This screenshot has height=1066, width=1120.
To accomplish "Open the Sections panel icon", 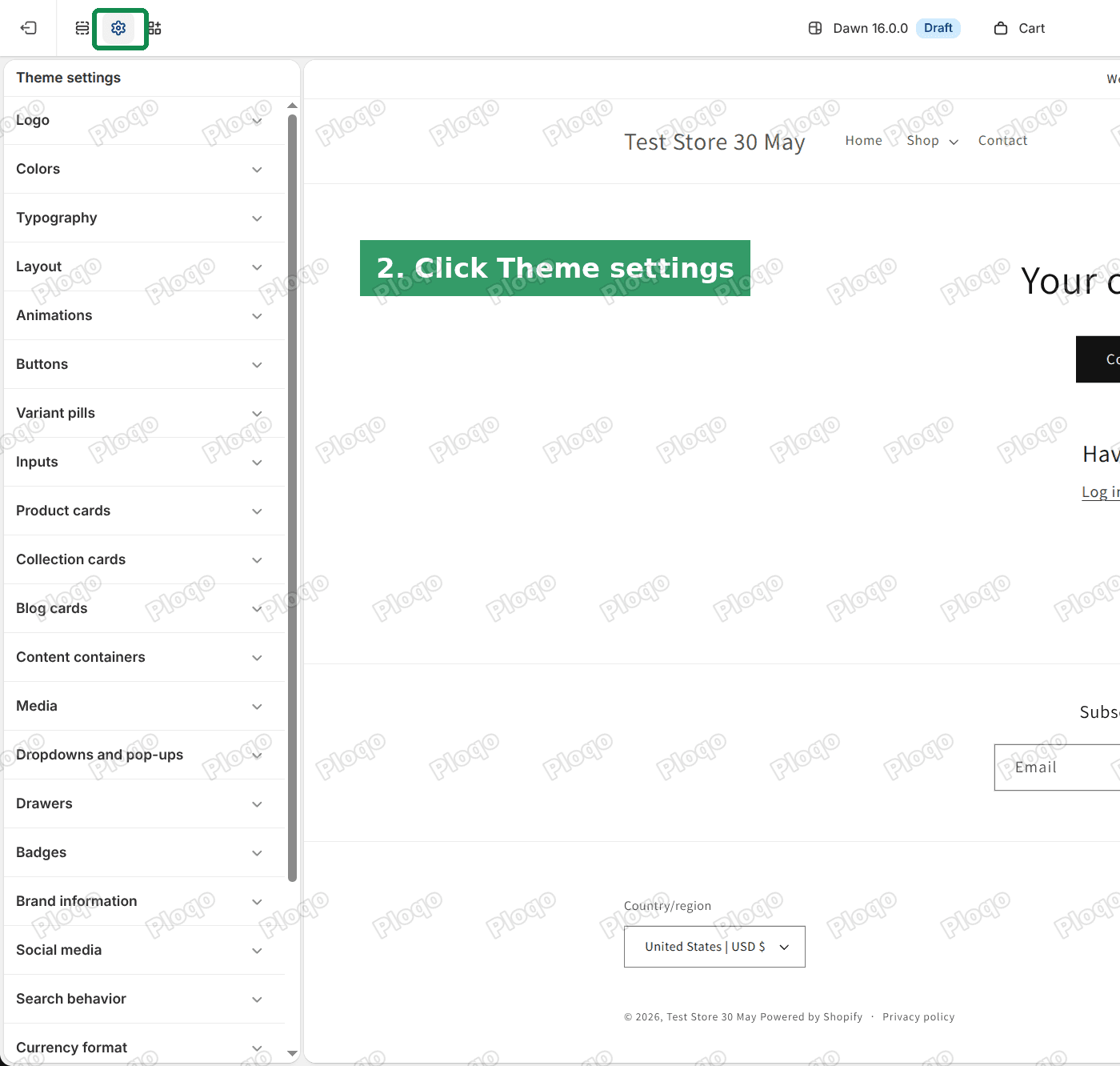I will (82, 28).
